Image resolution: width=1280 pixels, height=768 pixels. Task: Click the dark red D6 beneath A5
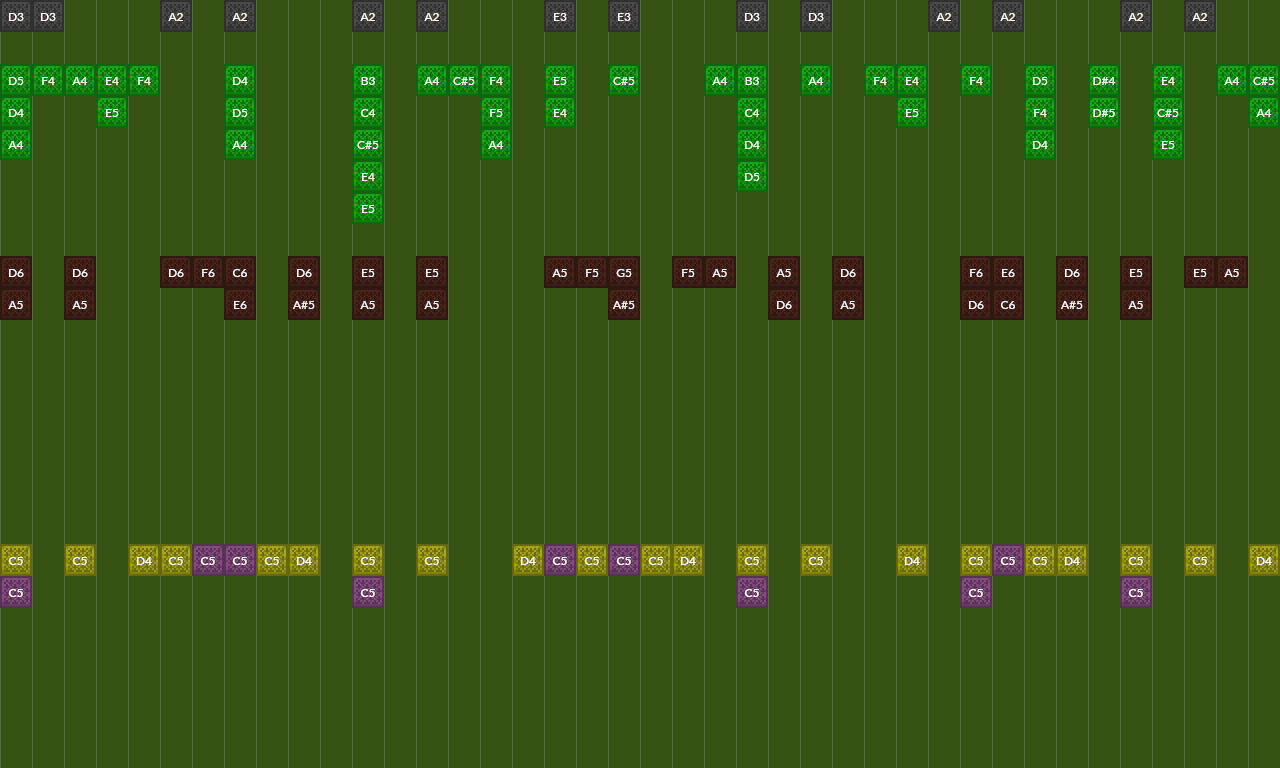(784, 304)
